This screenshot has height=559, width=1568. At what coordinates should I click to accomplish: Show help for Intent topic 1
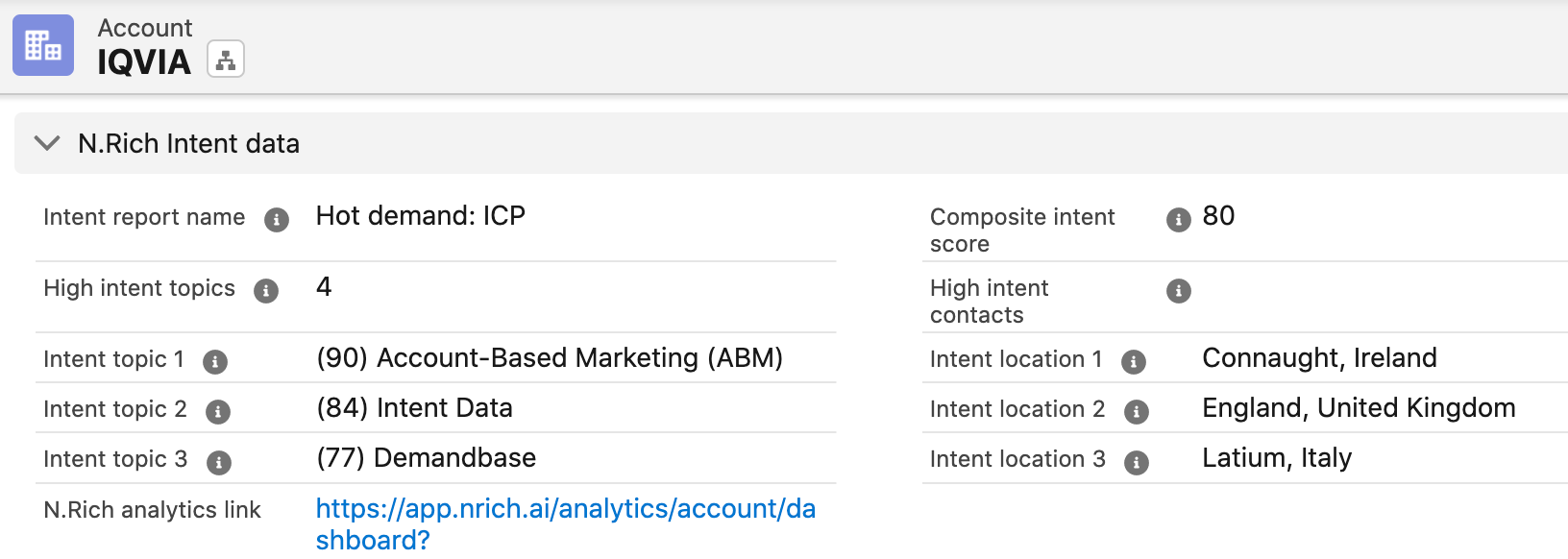215,362
